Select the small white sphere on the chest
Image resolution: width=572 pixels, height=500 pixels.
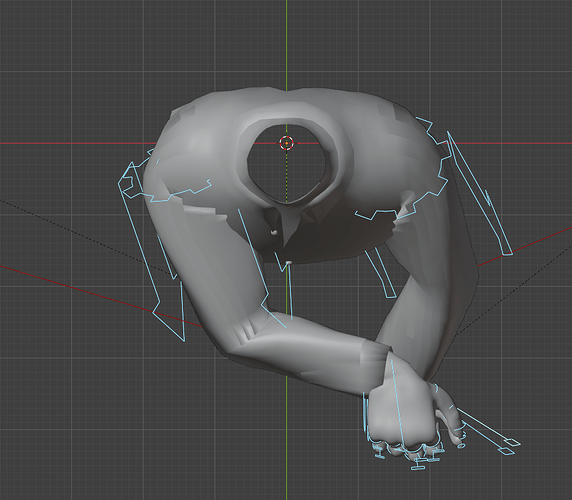click(274, 232)
